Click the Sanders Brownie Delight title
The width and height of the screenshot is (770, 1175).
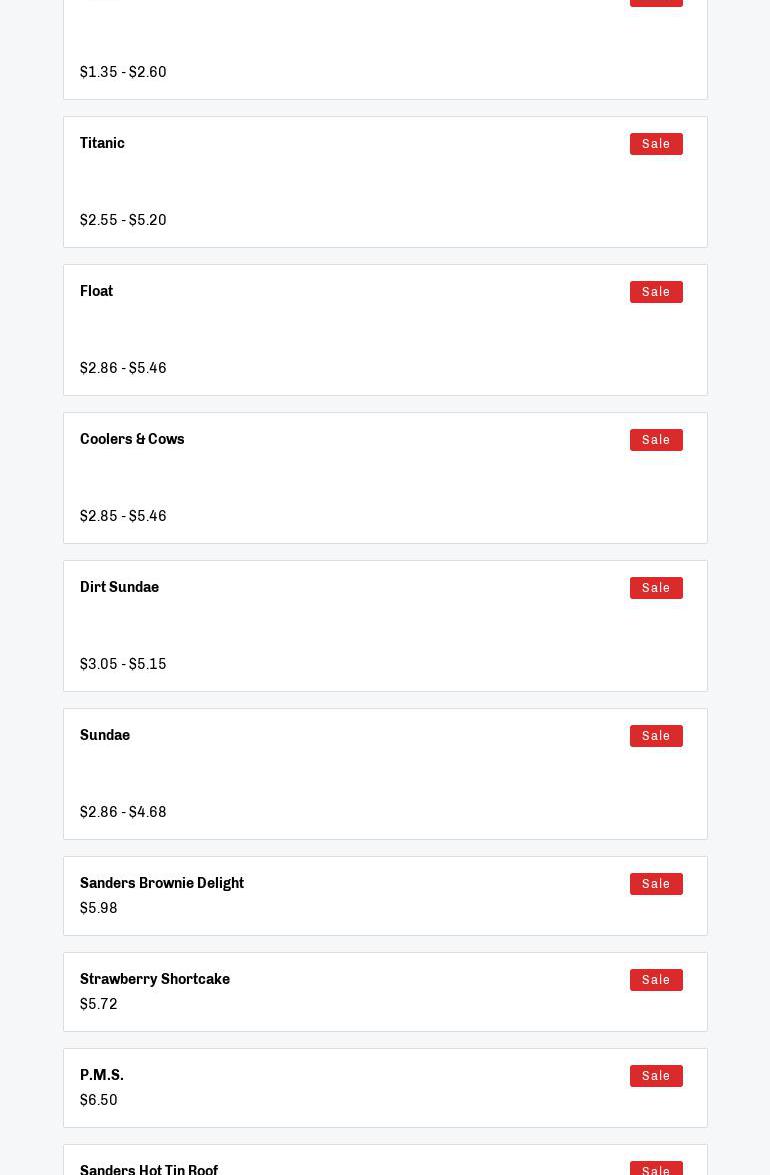pos(162,883)
